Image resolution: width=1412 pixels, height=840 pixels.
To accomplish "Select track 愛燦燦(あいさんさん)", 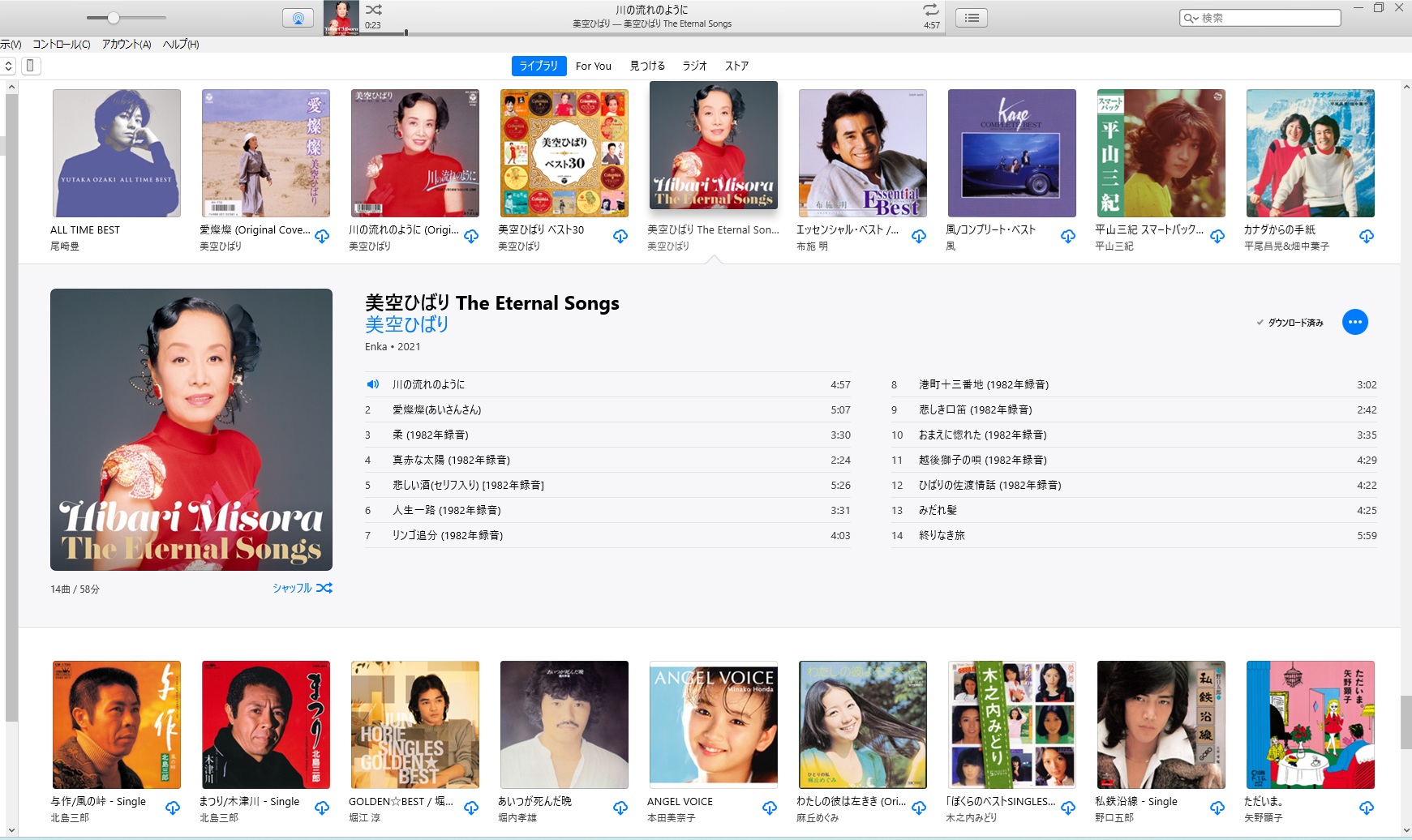I will pyautogui.click(x=607, y=409).
